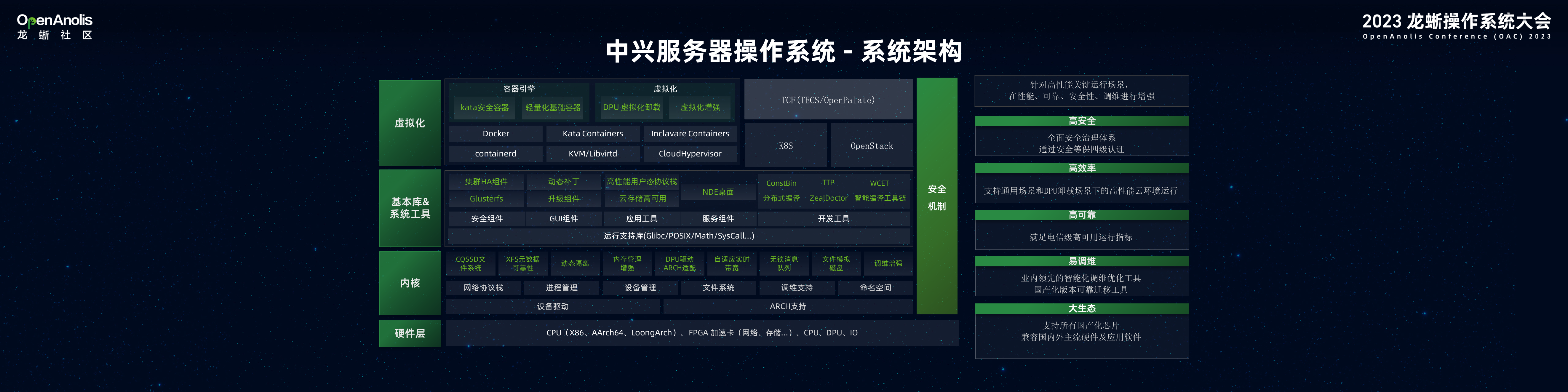
Task: Click the 高效率 green header
Action: pyautogui.click(x=1082, y=168)
